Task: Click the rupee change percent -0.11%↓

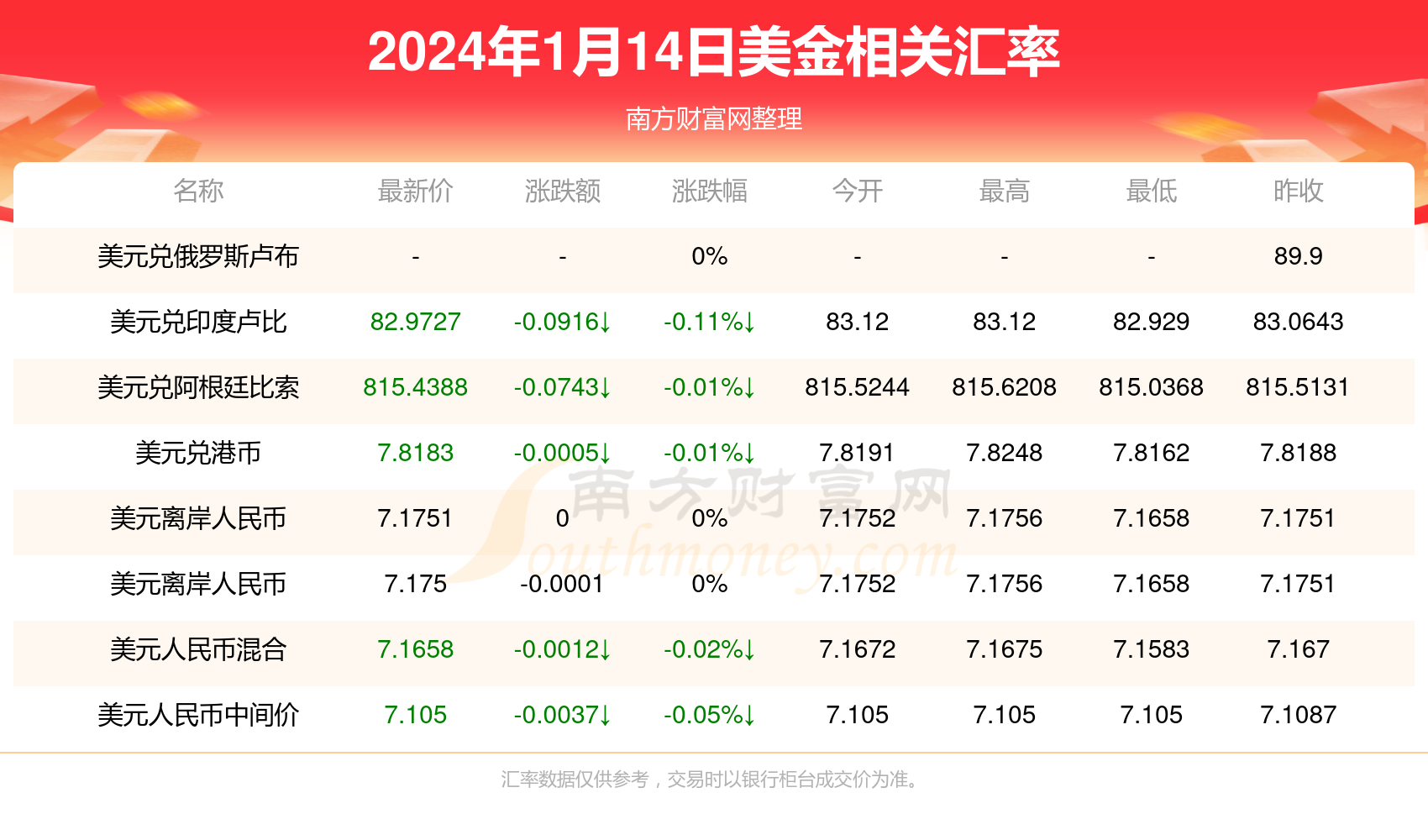Action: 709,322
